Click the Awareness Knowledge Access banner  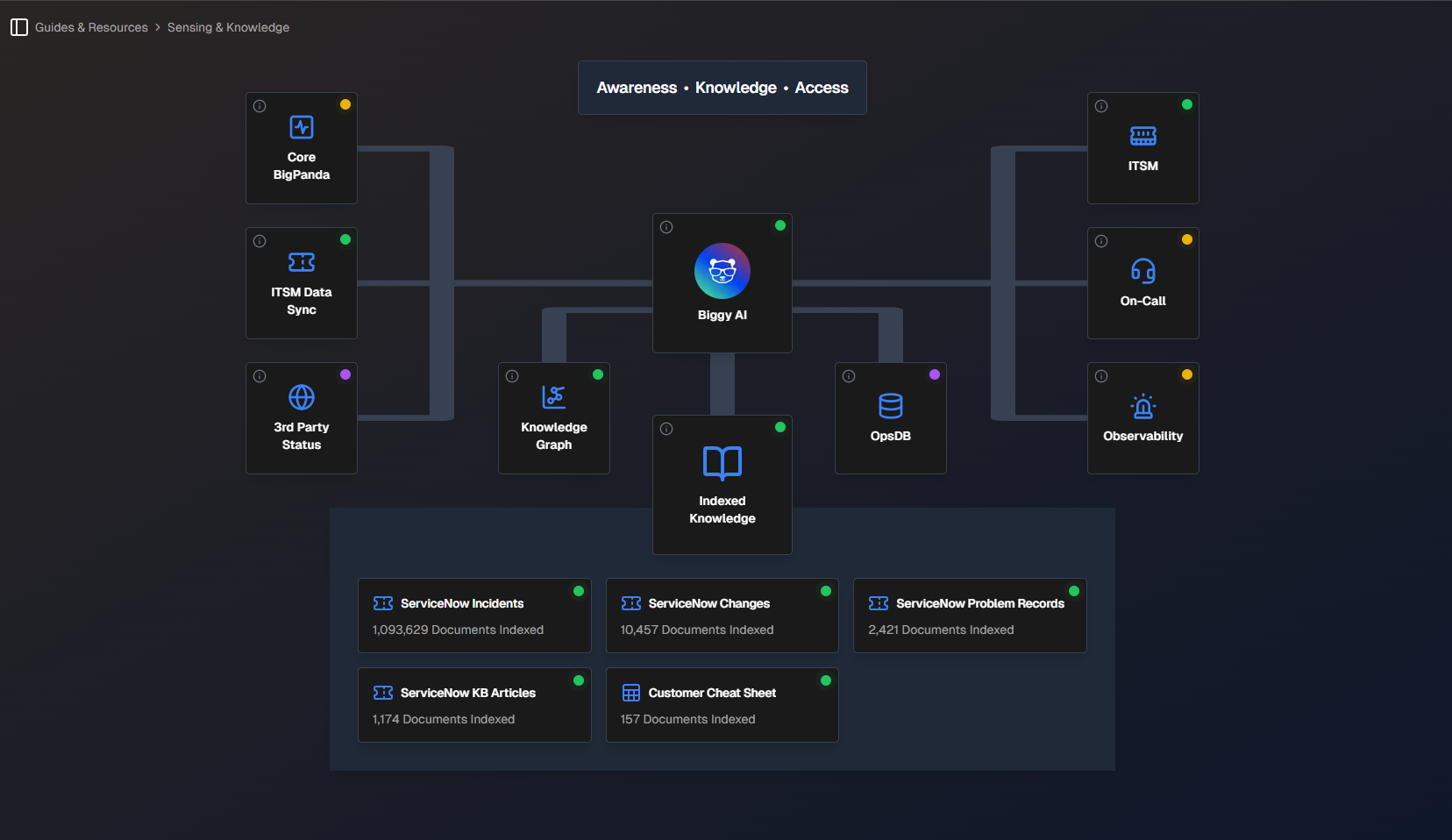(722, 88)
